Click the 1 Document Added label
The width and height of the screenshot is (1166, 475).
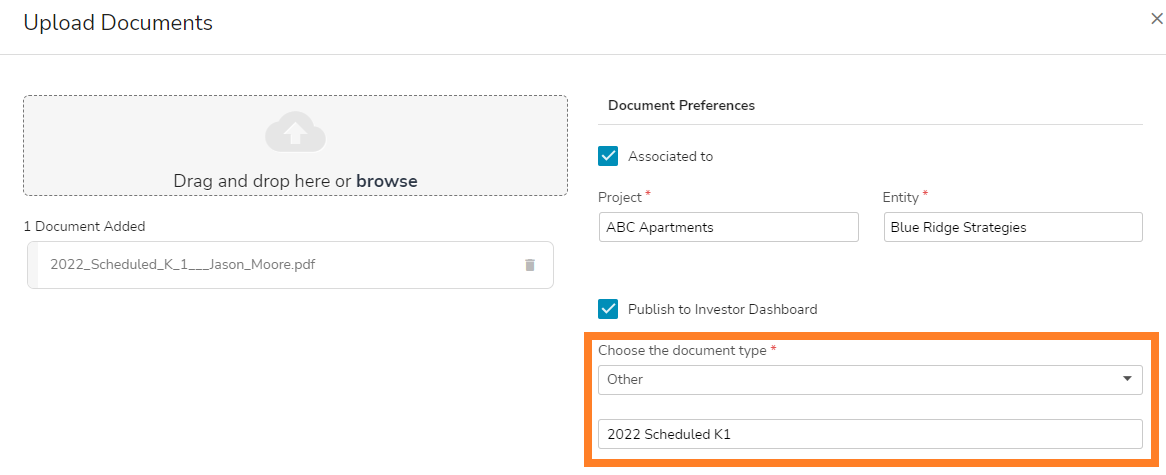[x=84, y=226]
